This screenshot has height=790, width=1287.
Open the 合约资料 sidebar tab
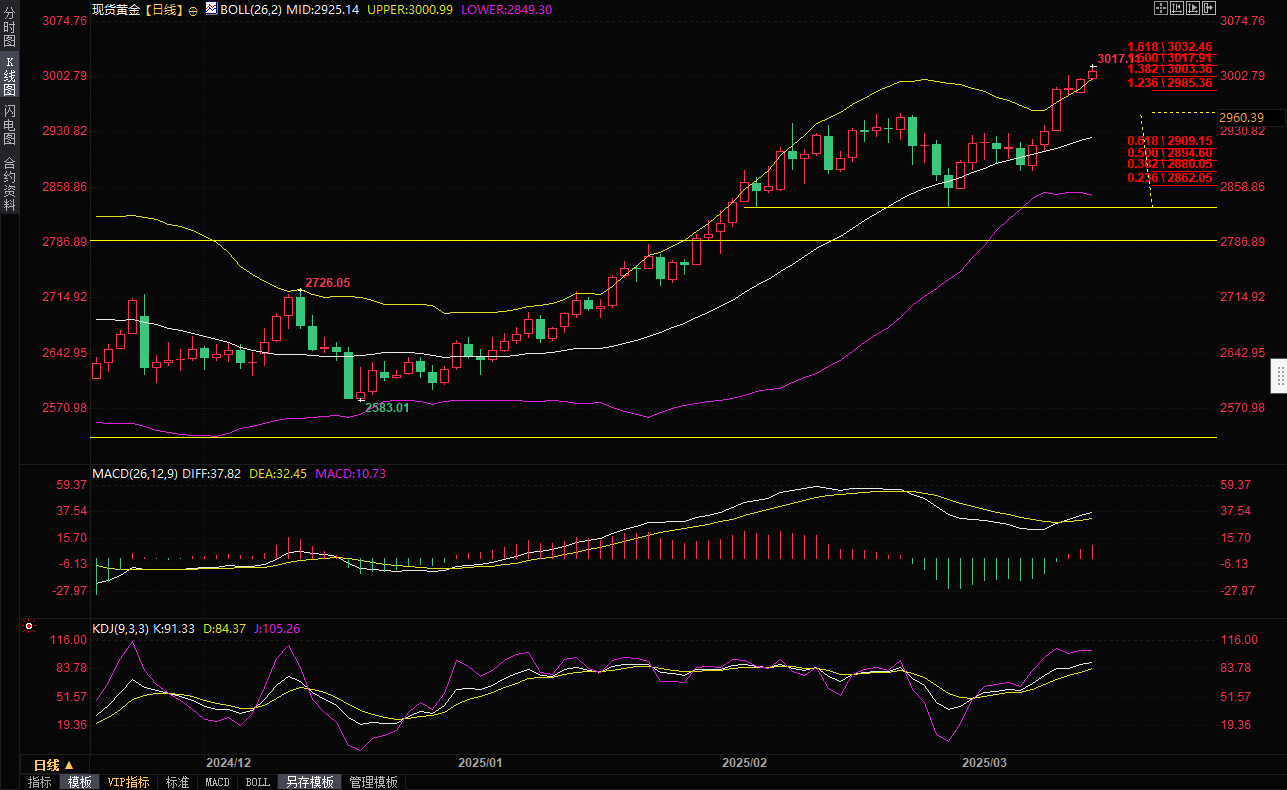10,183
